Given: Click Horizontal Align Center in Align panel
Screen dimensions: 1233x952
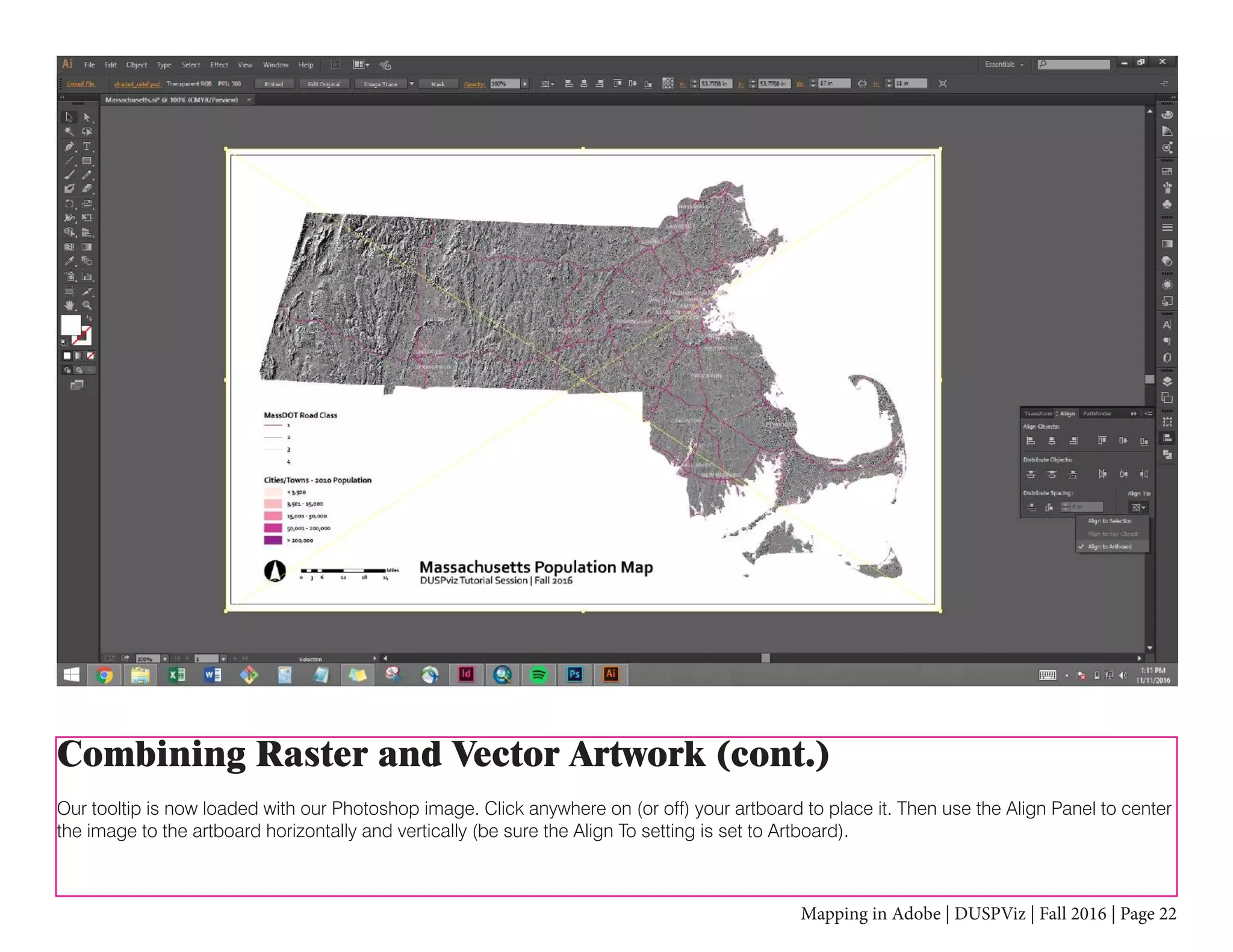Looking at the screenshot, I should 1052,441.
